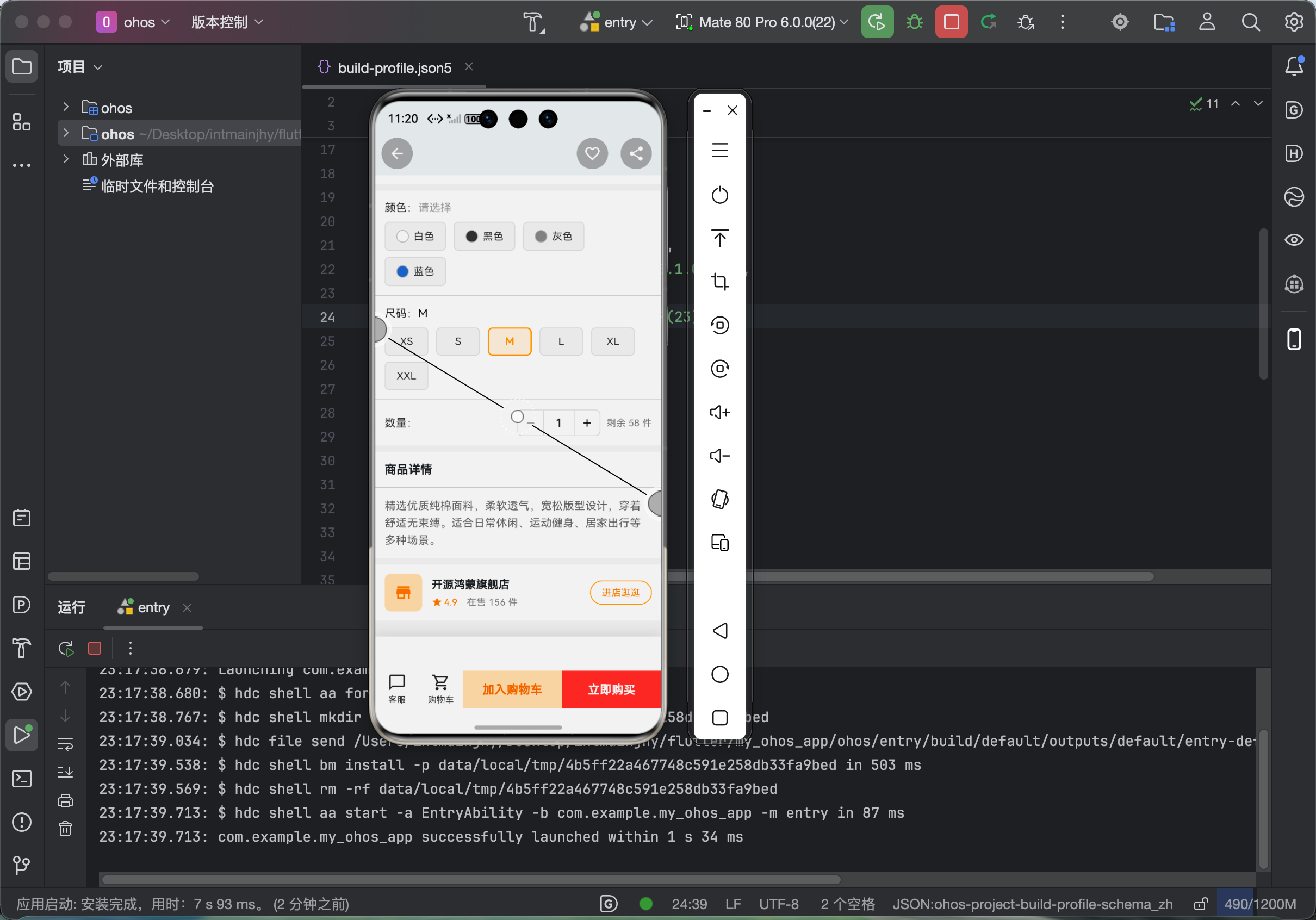Select the black 黑色 color option

click(484, 236)
